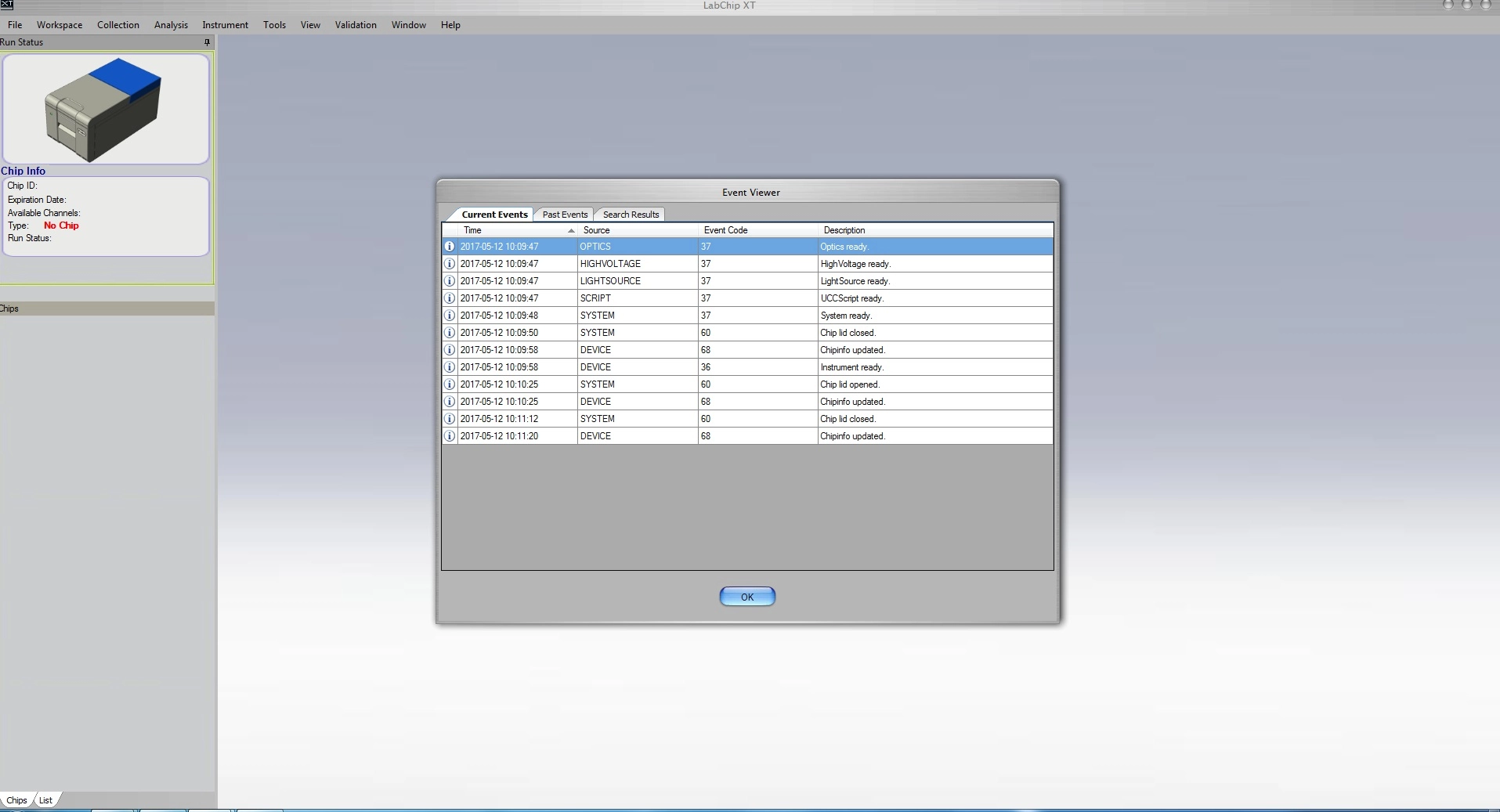Switch to the List tab at bottom left
1500x812 pixels.
point(46,800)
